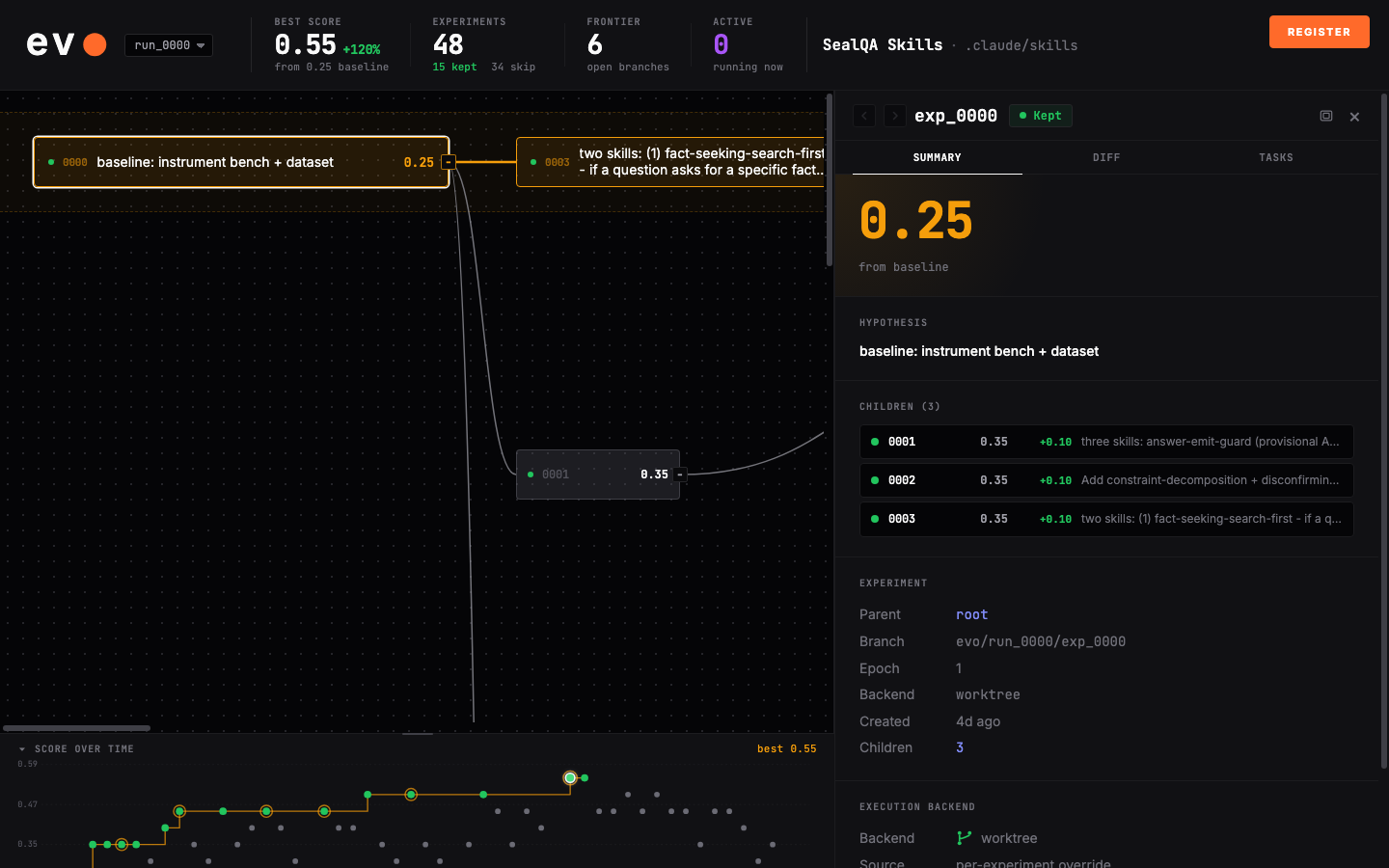Go to previous experiment arrow

pyautogui.click(x=864, y=116)
